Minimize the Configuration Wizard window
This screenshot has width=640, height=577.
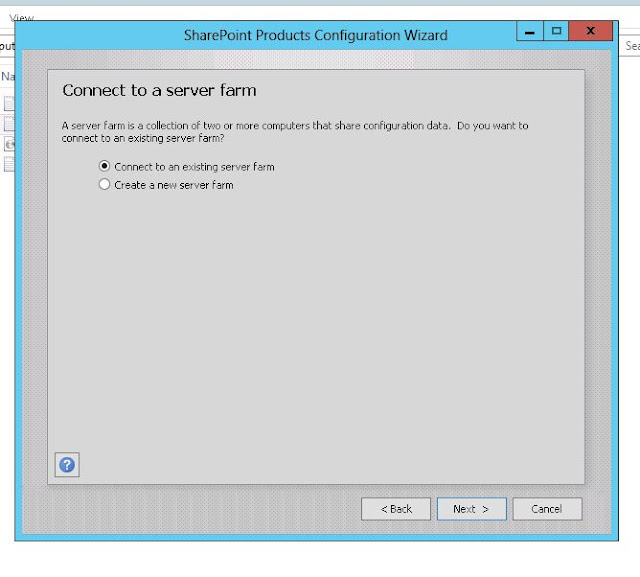point(530,31)
